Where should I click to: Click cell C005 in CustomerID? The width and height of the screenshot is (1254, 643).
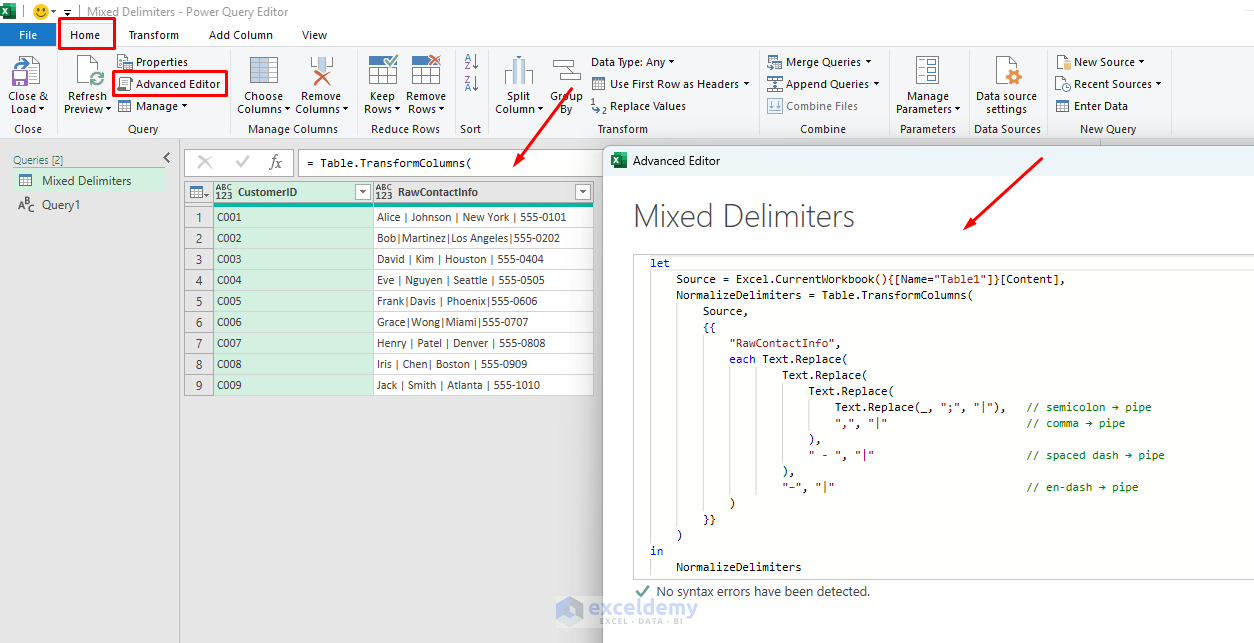293,301
